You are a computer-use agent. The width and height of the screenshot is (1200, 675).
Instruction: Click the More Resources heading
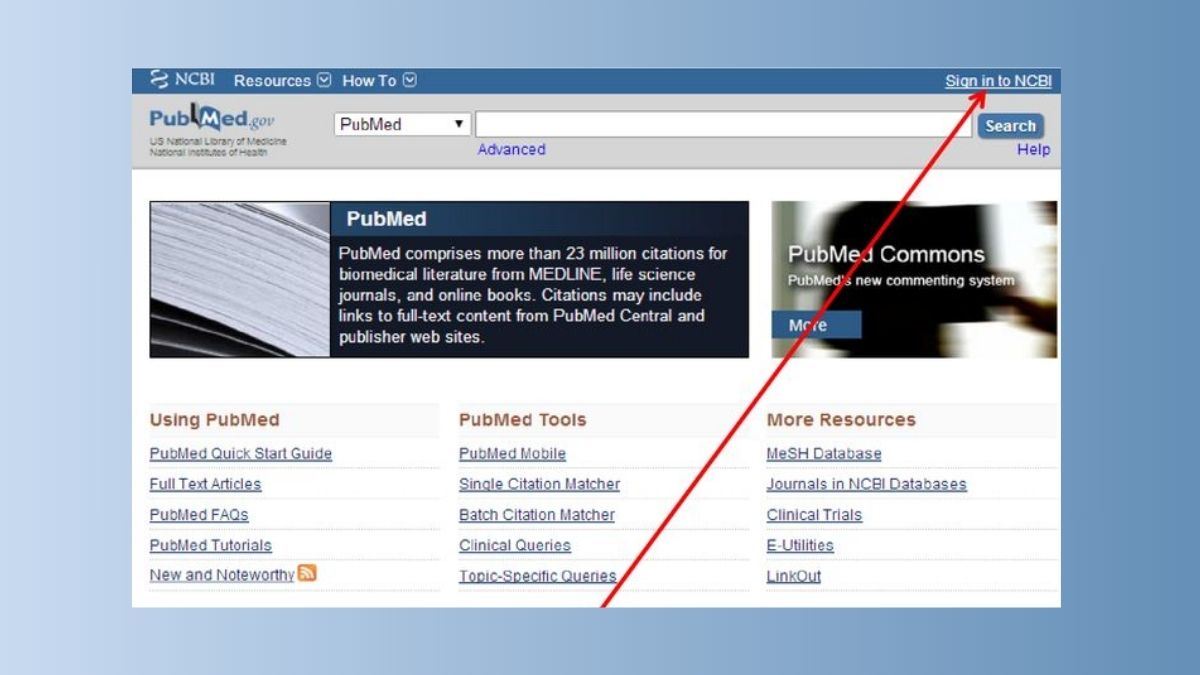[841, 420]
